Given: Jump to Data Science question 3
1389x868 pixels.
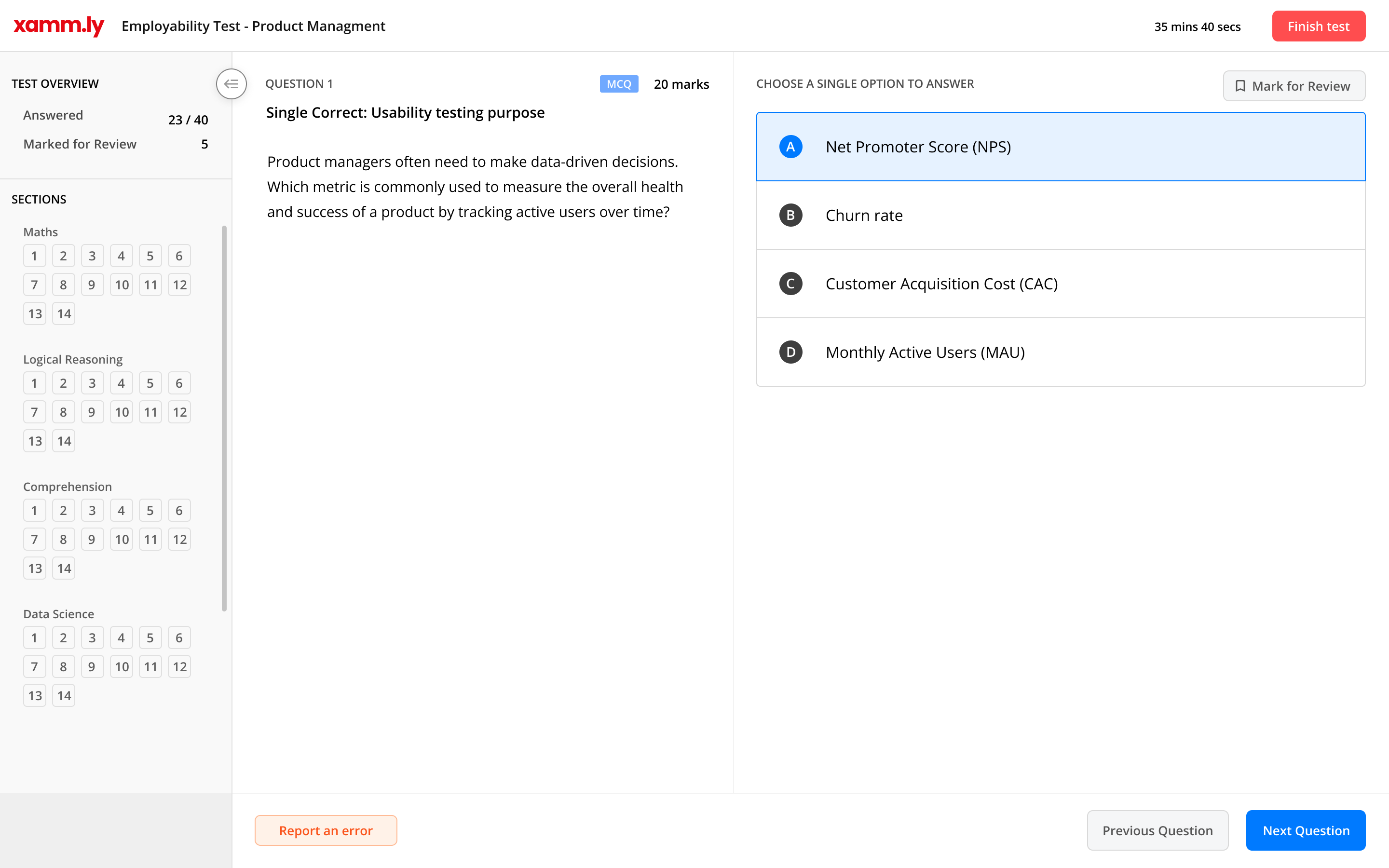Looking at the screenshot, I should tap(92, 638).
